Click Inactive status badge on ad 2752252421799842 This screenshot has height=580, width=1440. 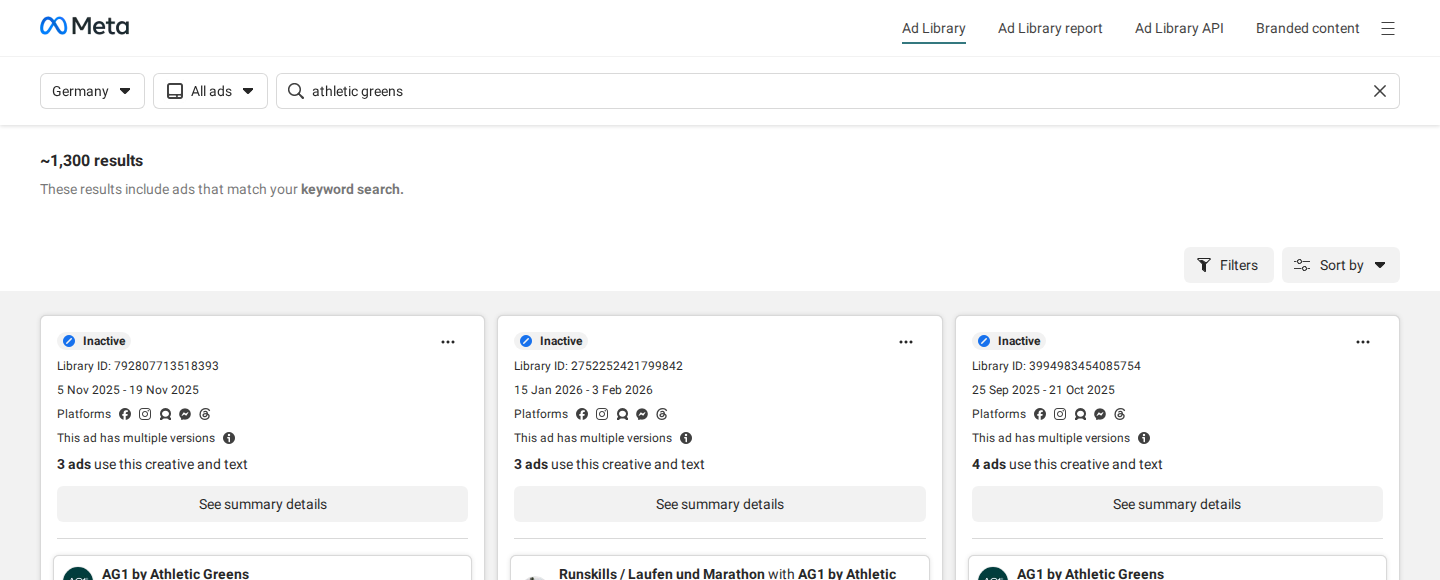[551, 341]
